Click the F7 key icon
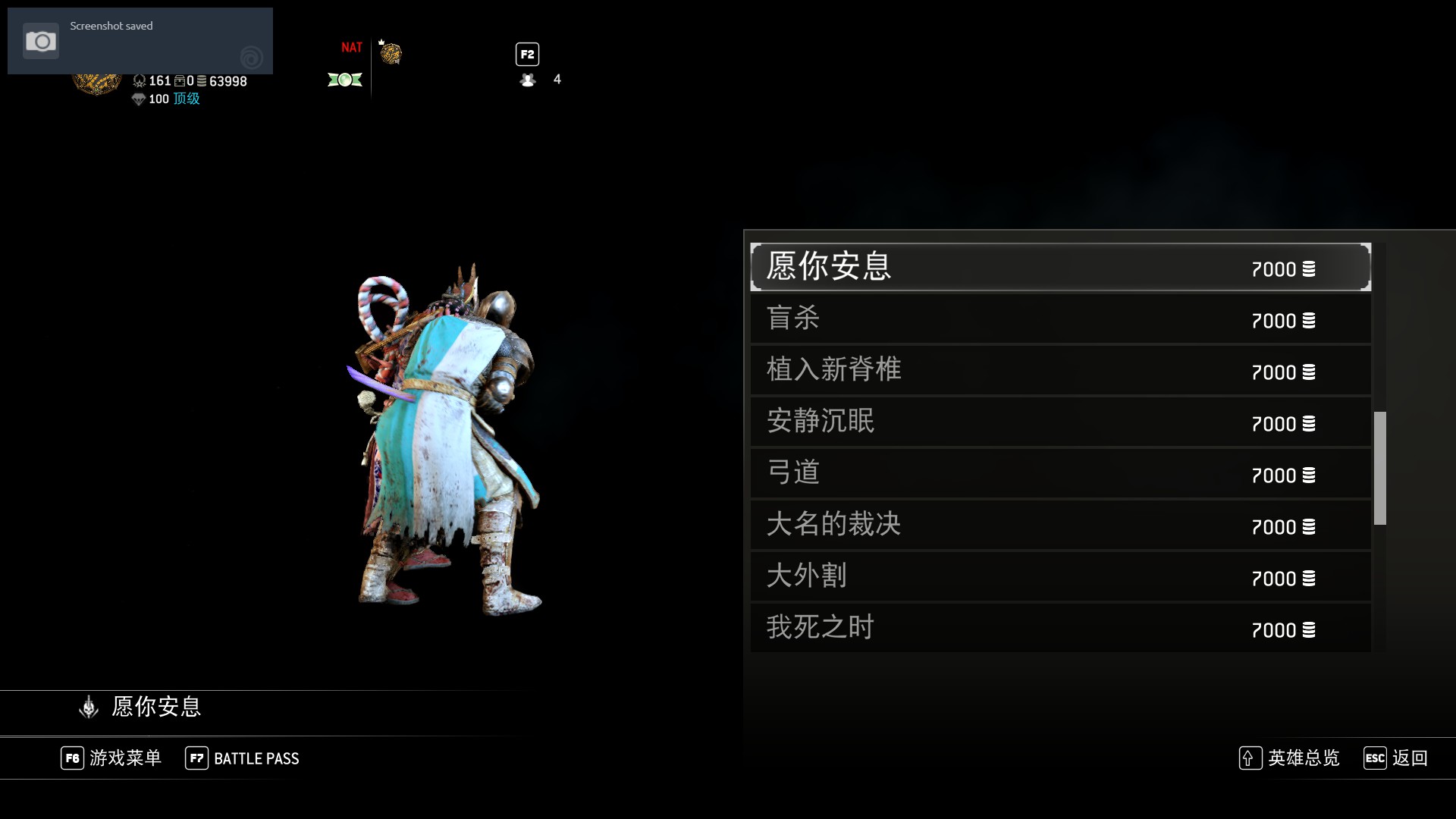This screenshot has width=1456, height=819. tap(196, 758)
